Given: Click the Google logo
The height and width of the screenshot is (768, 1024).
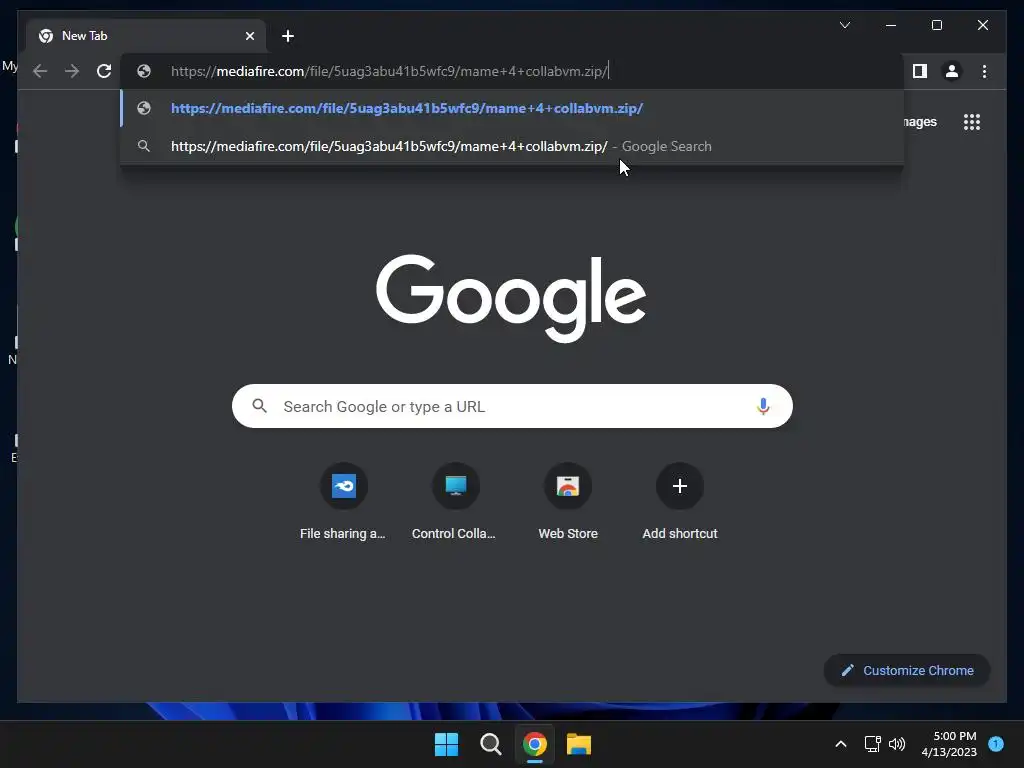Looking at the screenshot, I should point(511,298).
